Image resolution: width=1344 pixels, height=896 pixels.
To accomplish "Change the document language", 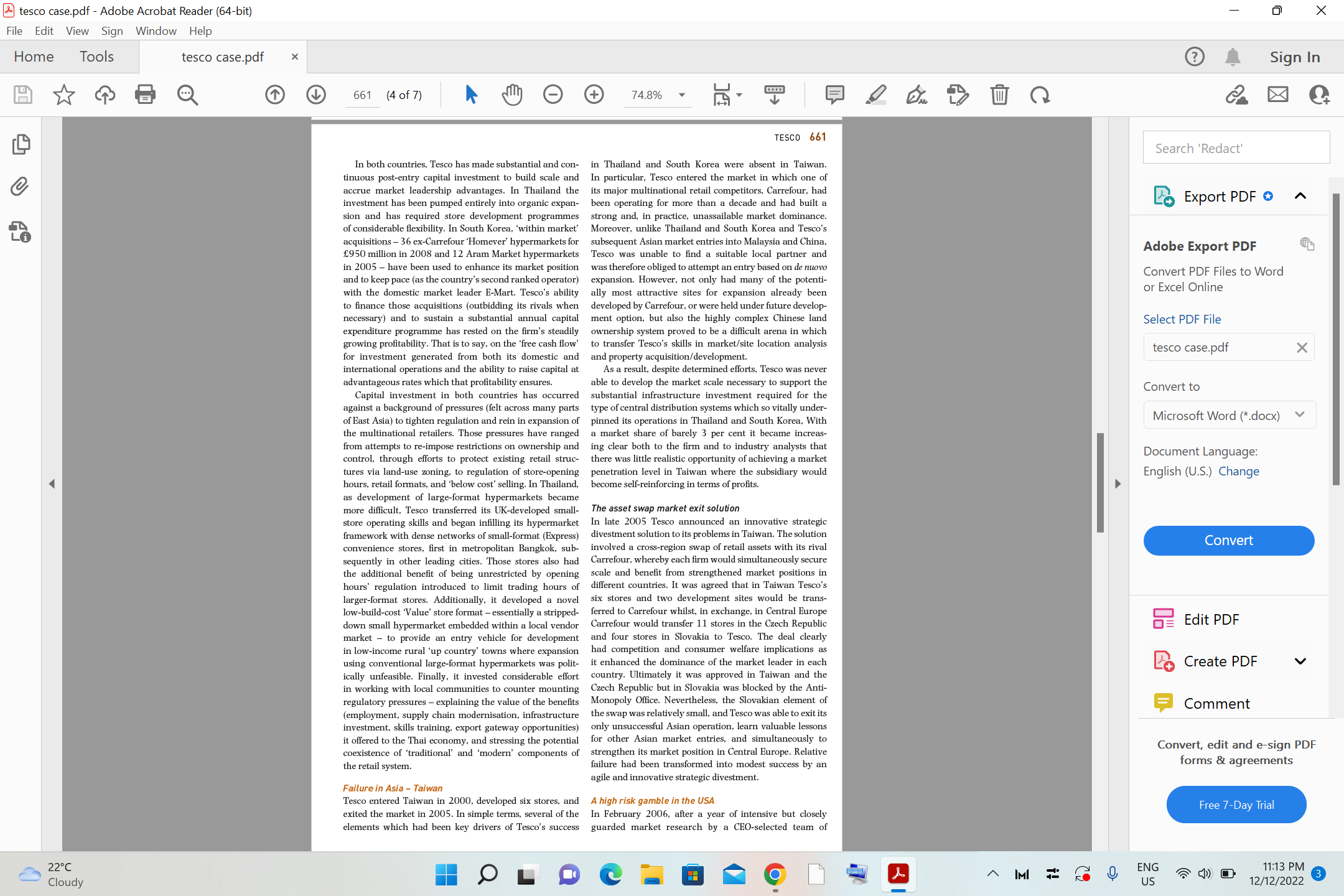I will click(x=1238, y=471).
